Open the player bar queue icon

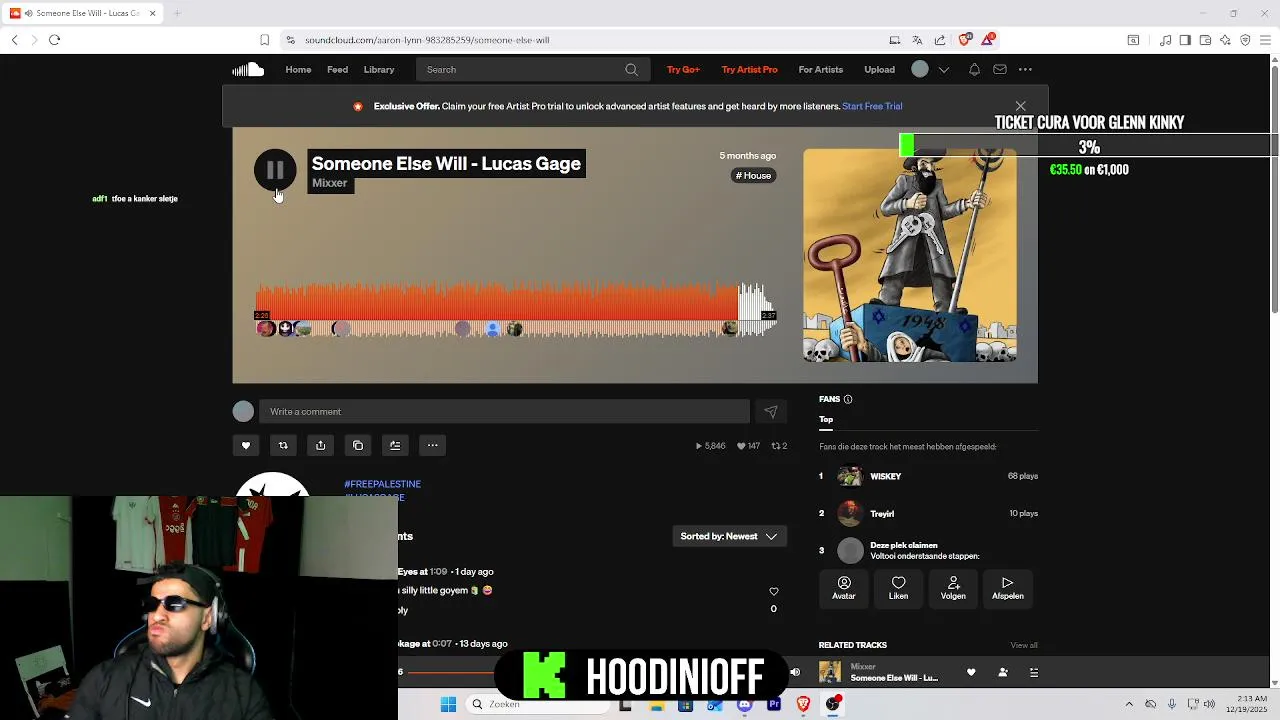click(x=1034, y=672)
